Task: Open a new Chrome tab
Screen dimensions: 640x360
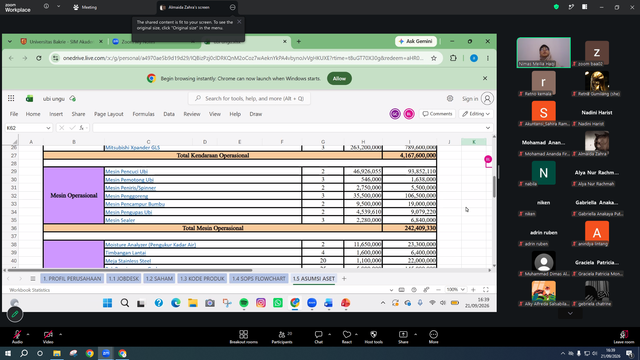Action: point(299,41)
